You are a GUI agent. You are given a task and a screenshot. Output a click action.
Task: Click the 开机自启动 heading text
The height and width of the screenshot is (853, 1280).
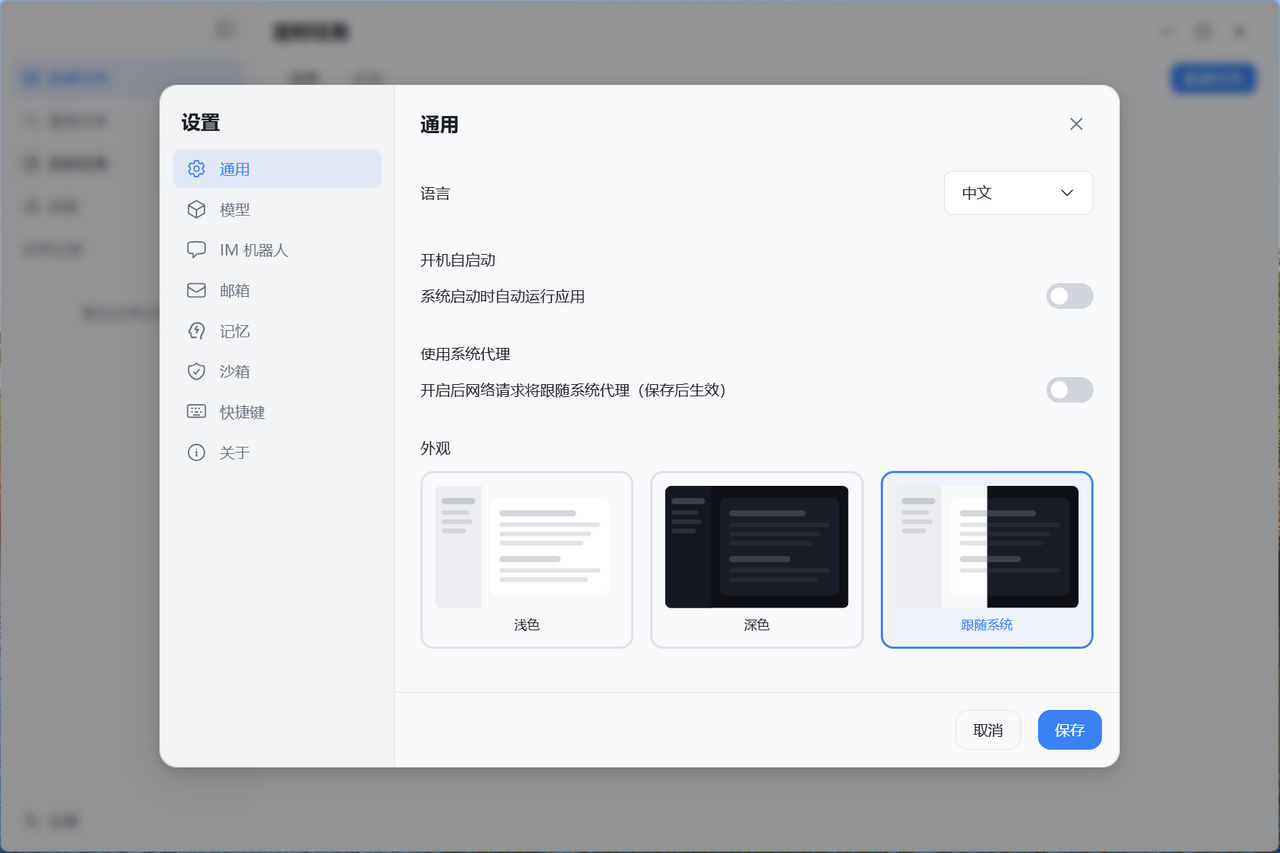458,260
